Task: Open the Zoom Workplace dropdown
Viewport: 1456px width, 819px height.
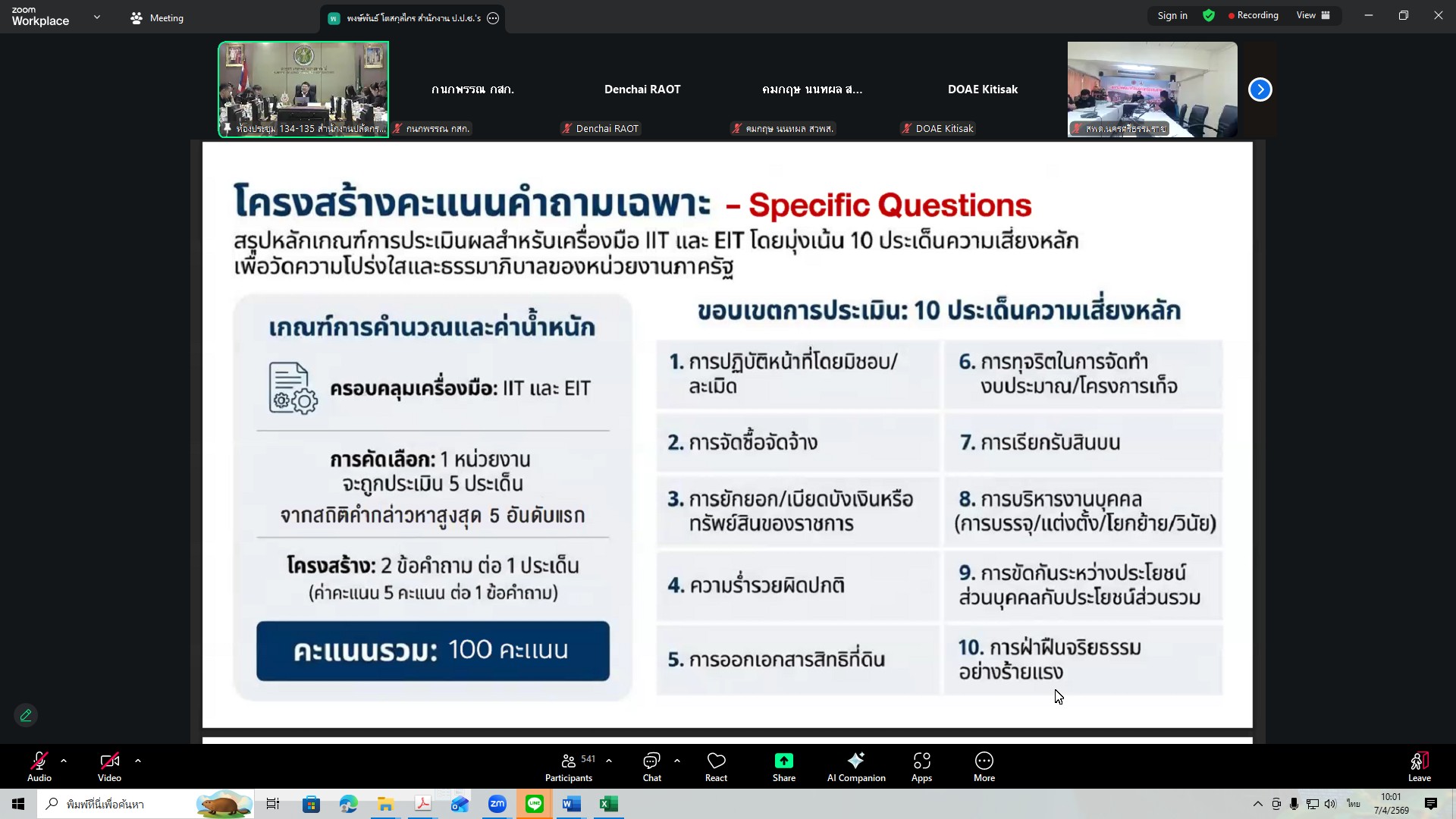Action: click(x=96, y=17)
